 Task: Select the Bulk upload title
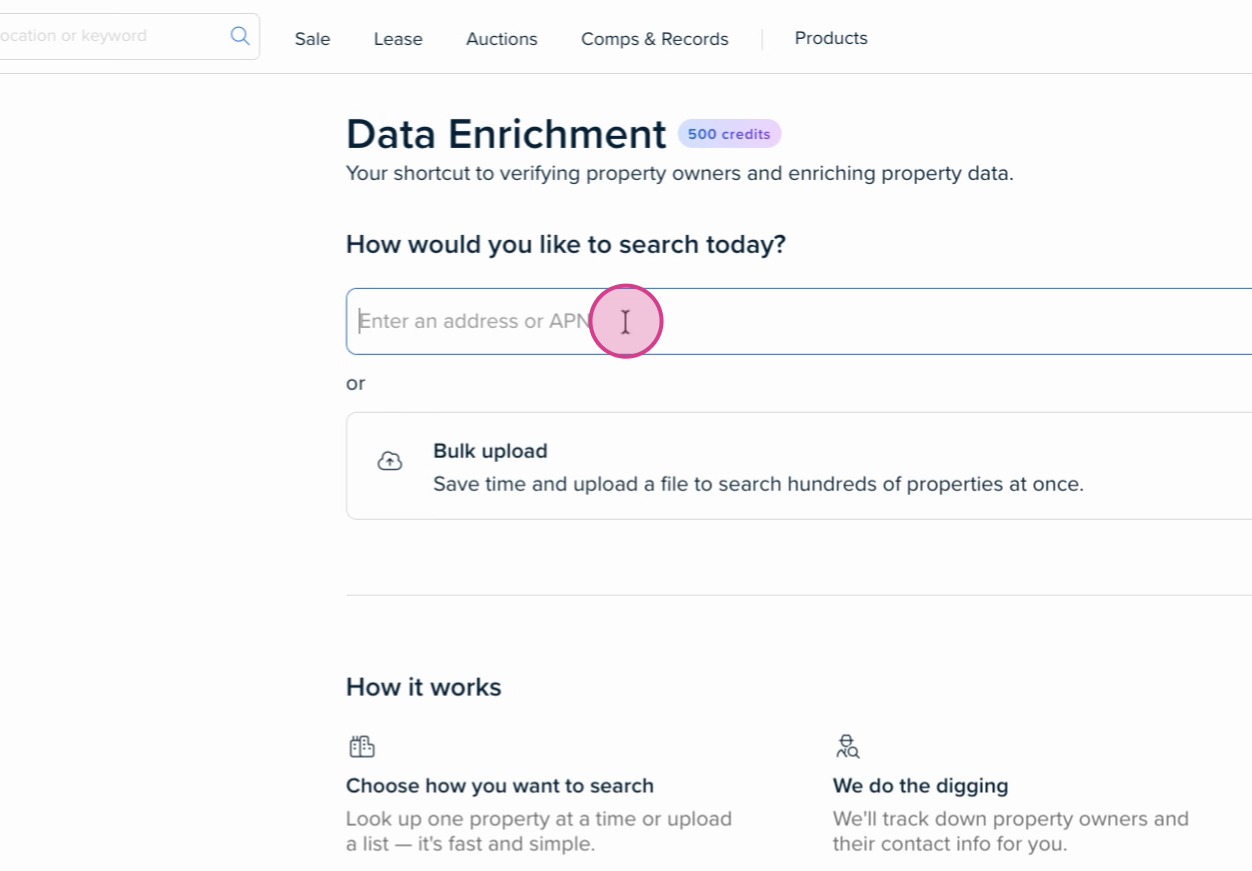490,451
